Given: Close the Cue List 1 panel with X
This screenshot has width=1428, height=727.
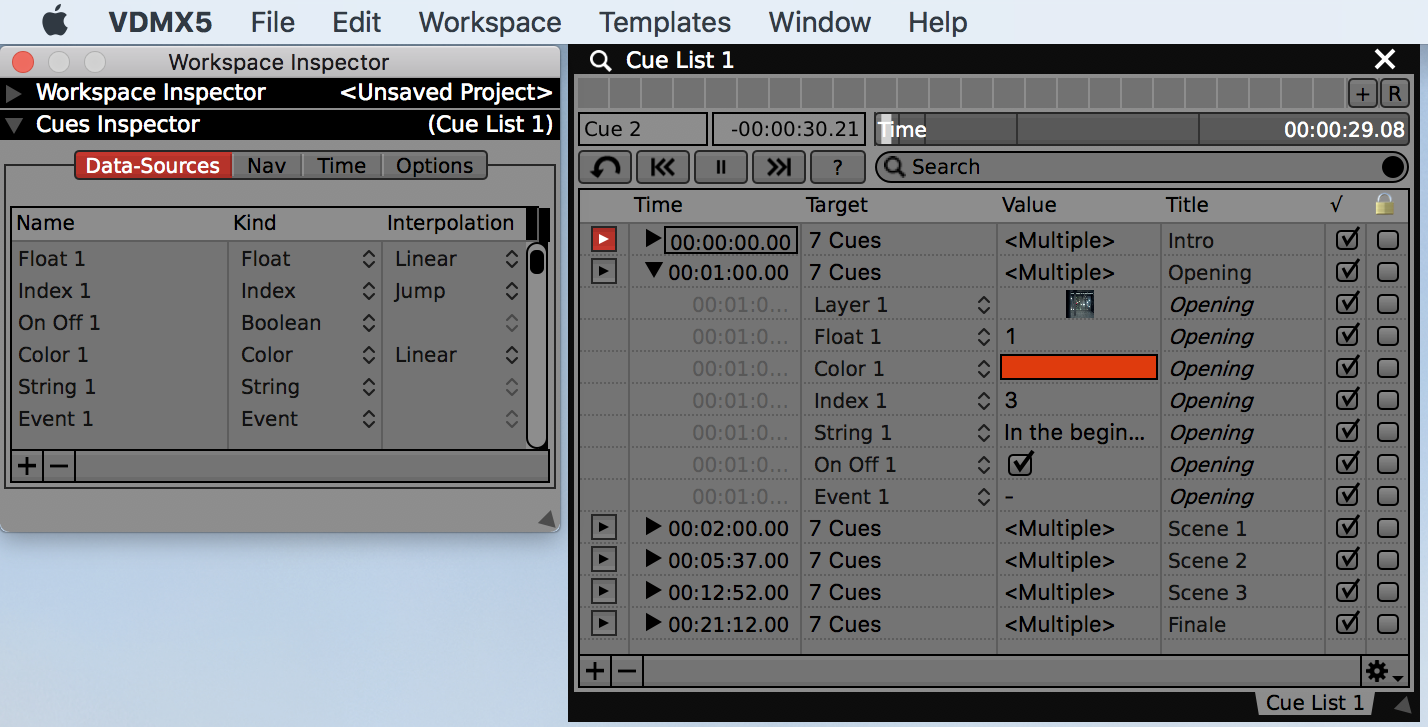Looking at the screenshot, I should tap(1385, 60).
